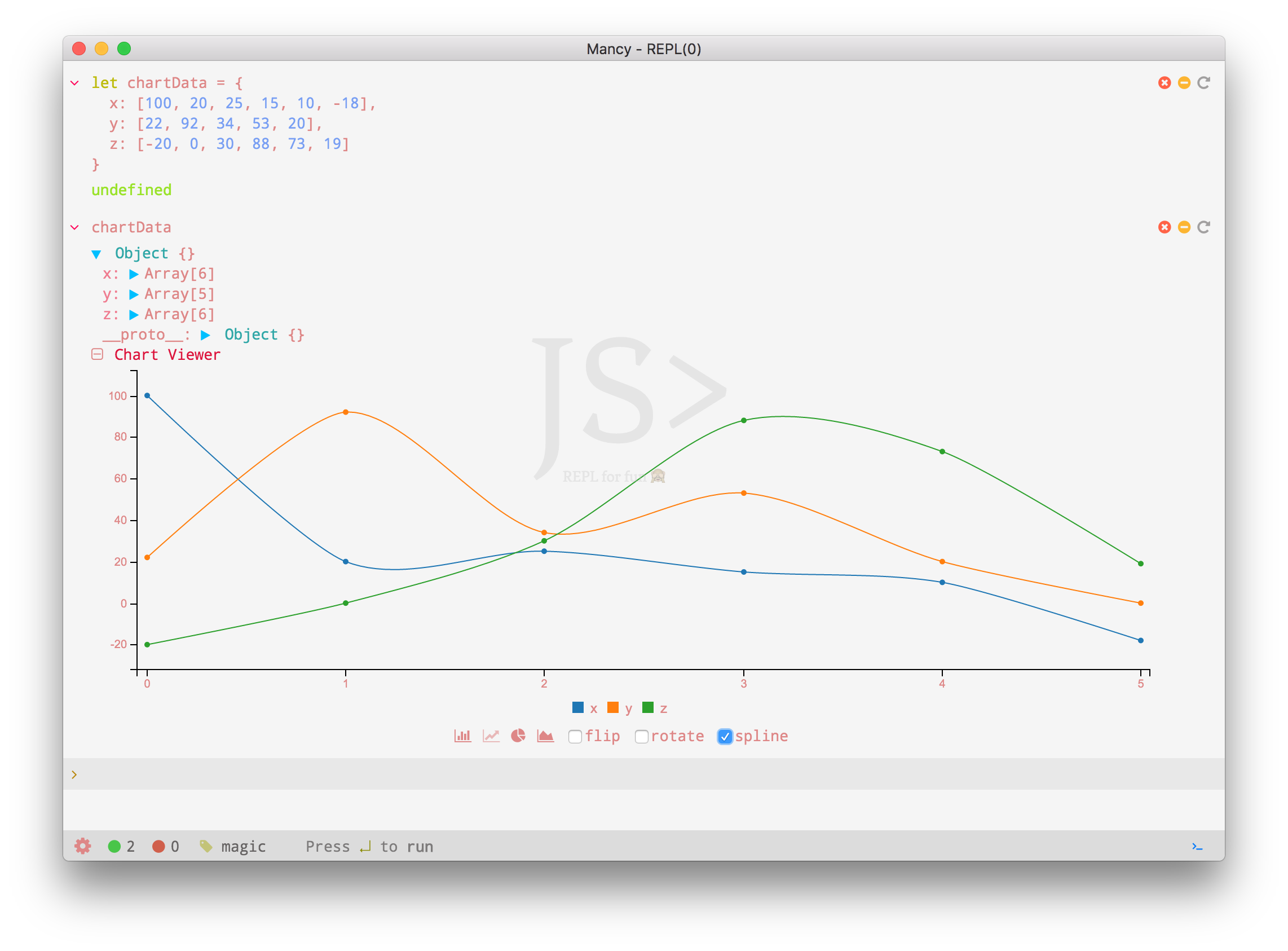The width and height of the screenshot is (1288, 951).
Task: Enable the rotate checkbox
Action: click(641, 737)
